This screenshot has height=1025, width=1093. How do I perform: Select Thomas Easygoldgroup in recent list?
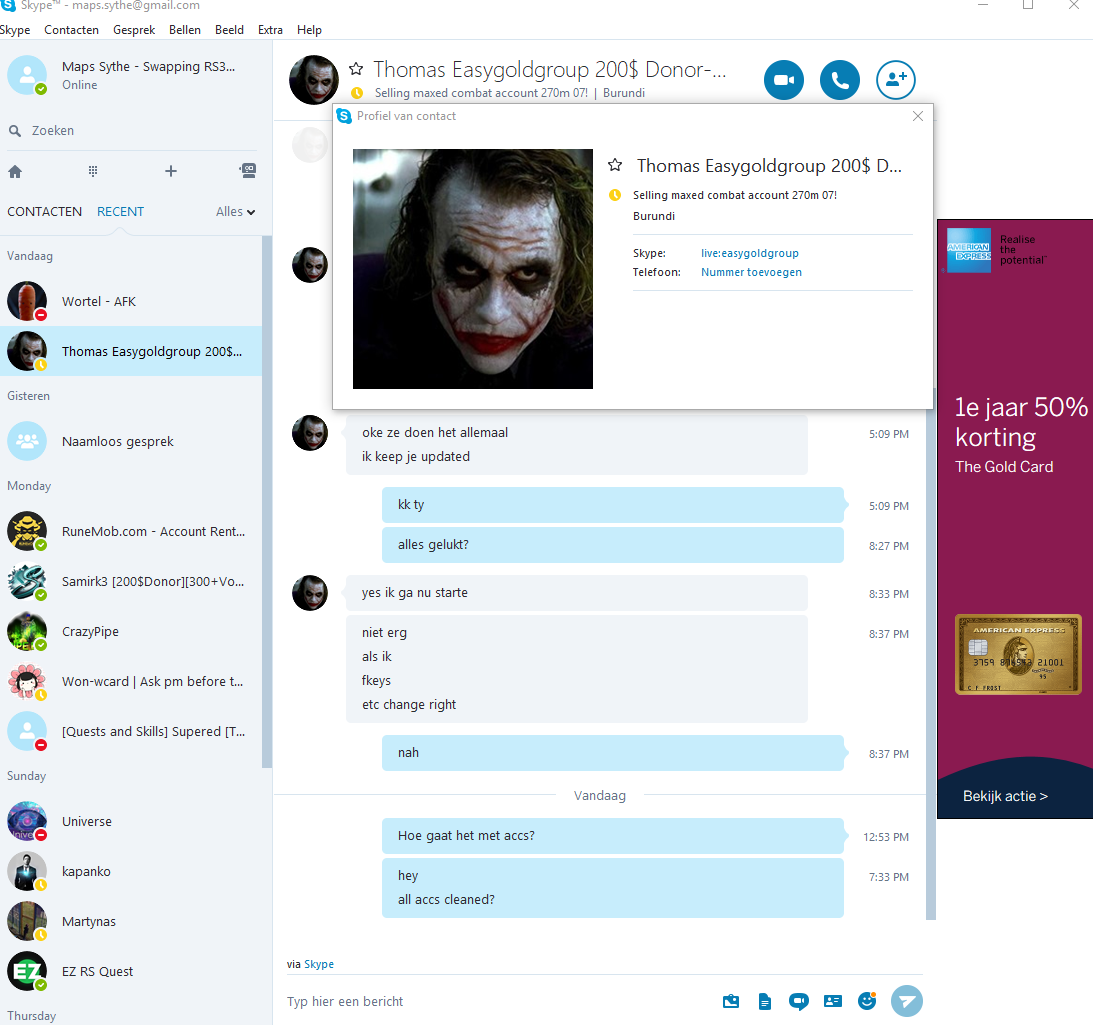[x=131, y=351]
